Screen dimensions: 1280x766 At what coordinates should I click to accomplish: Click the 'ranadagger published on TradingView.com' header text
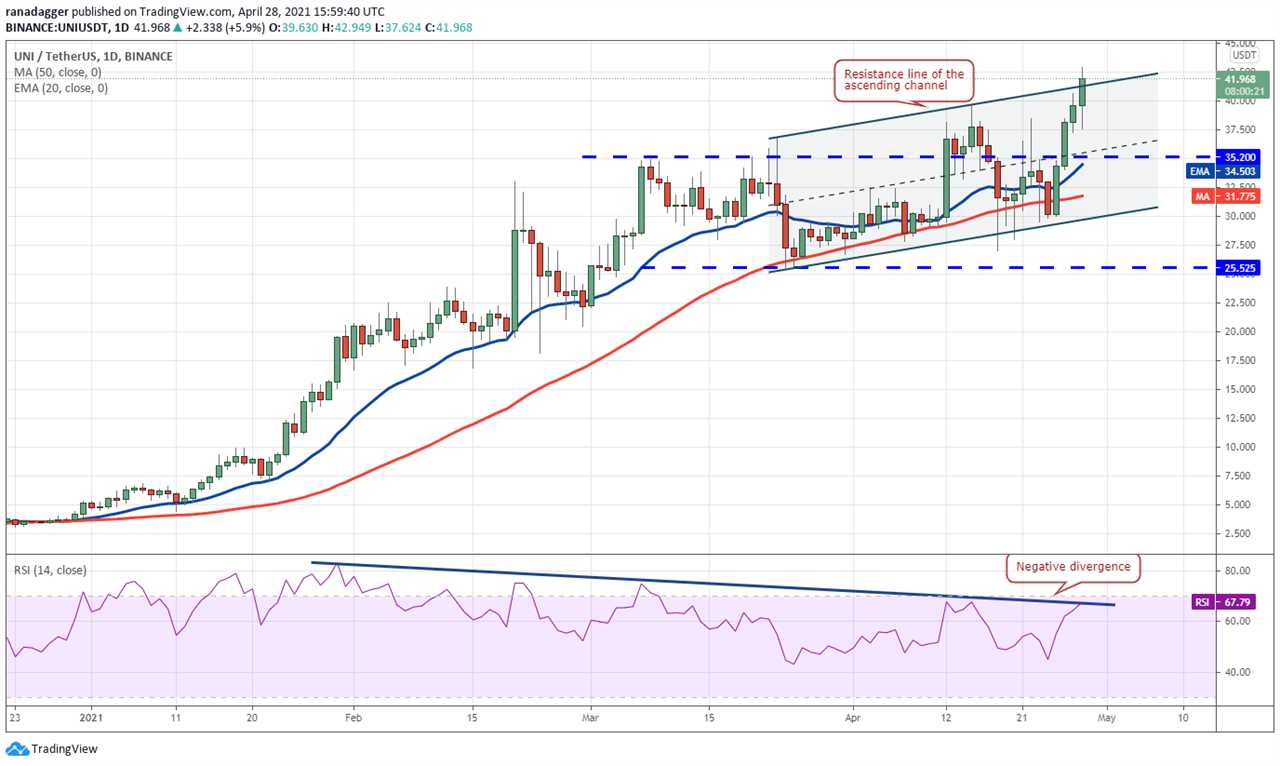click(x=118, y=11)
